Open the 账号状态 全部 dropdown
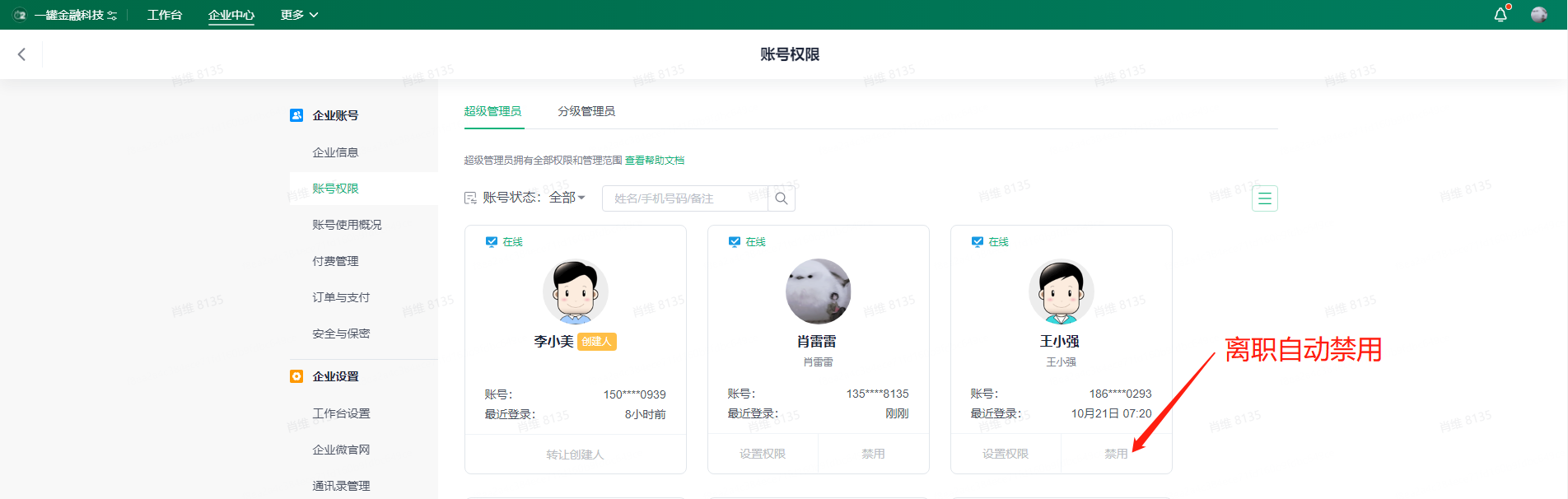Viewport: 1568px width, 499px height. (567, 198)
